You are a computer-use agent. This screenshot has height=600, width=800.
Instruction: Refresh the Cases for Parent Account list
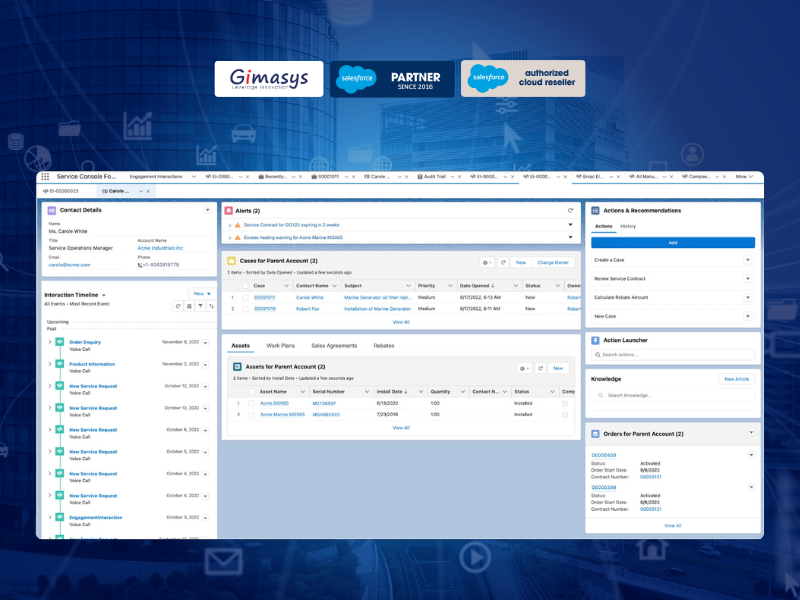point(503,262)
